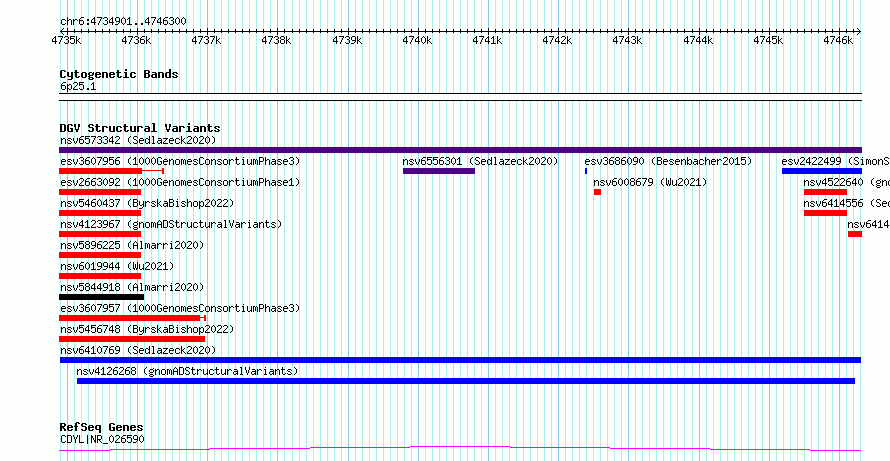Open nsv5460437 (ByrskaBishop2022) label
The width and height of the screenshot is (890, 461).
tap(146, 203)
